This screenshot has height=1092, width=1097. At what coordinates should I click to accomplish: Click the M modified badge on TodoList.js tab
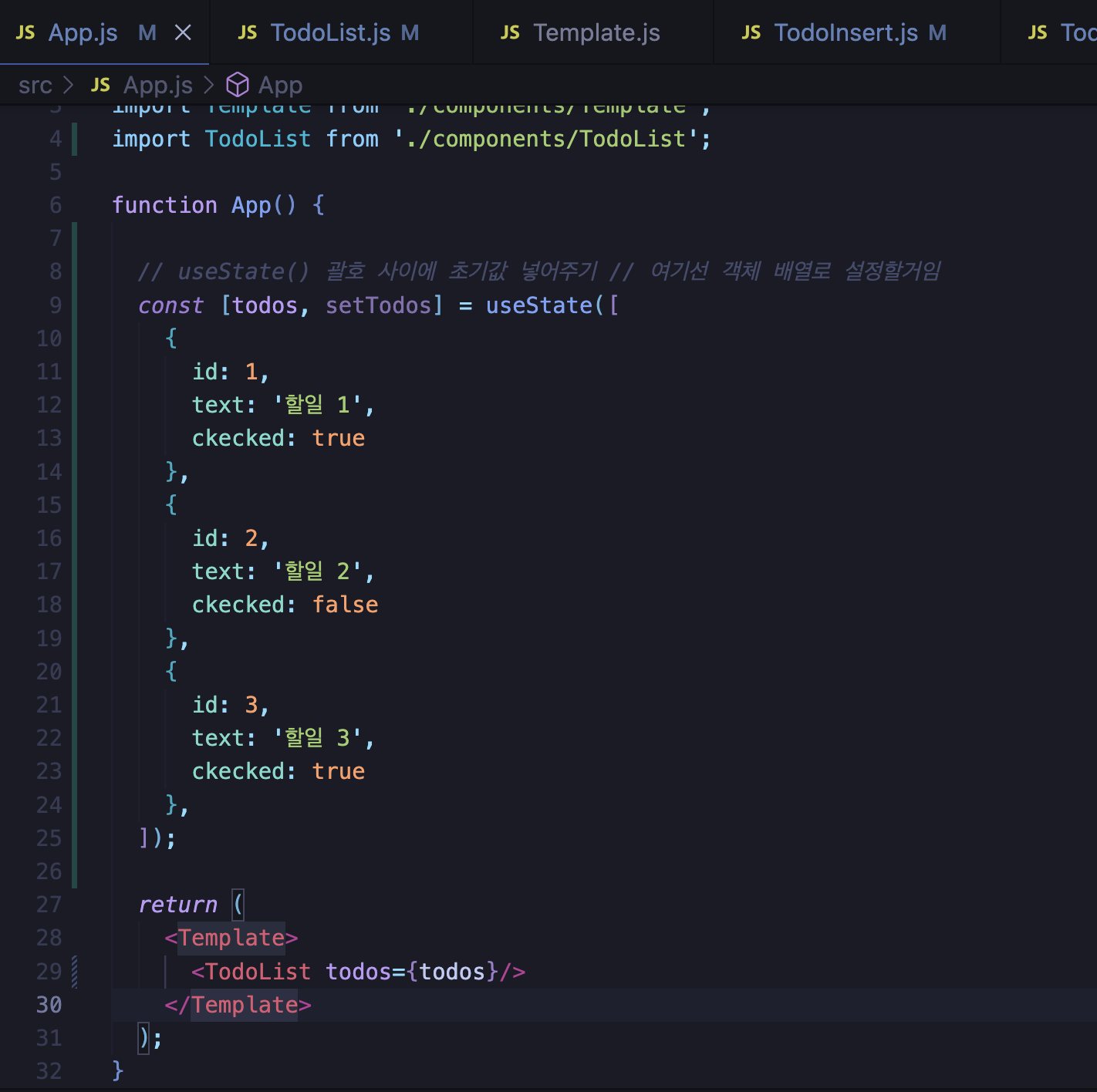click(410, 32)
